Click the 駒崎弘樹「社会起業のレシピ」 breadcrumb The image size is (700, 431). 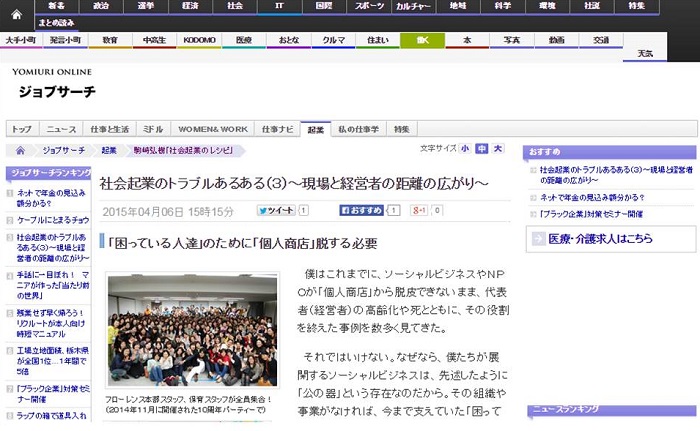click(183, 151)
